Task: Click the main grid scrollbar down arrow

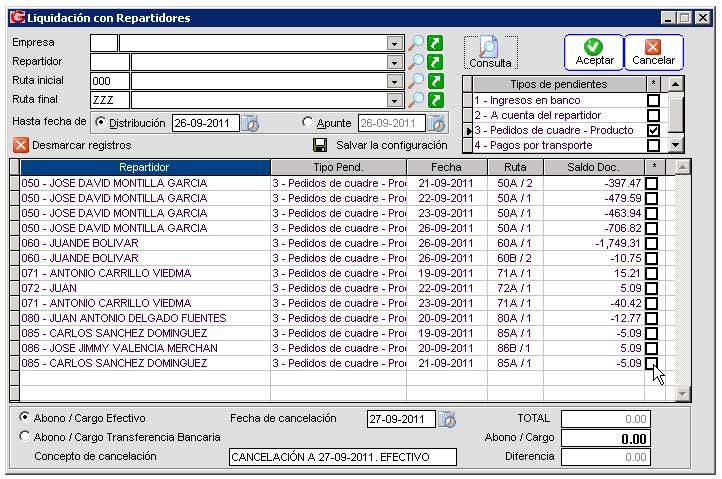Action: coord(682,394)
